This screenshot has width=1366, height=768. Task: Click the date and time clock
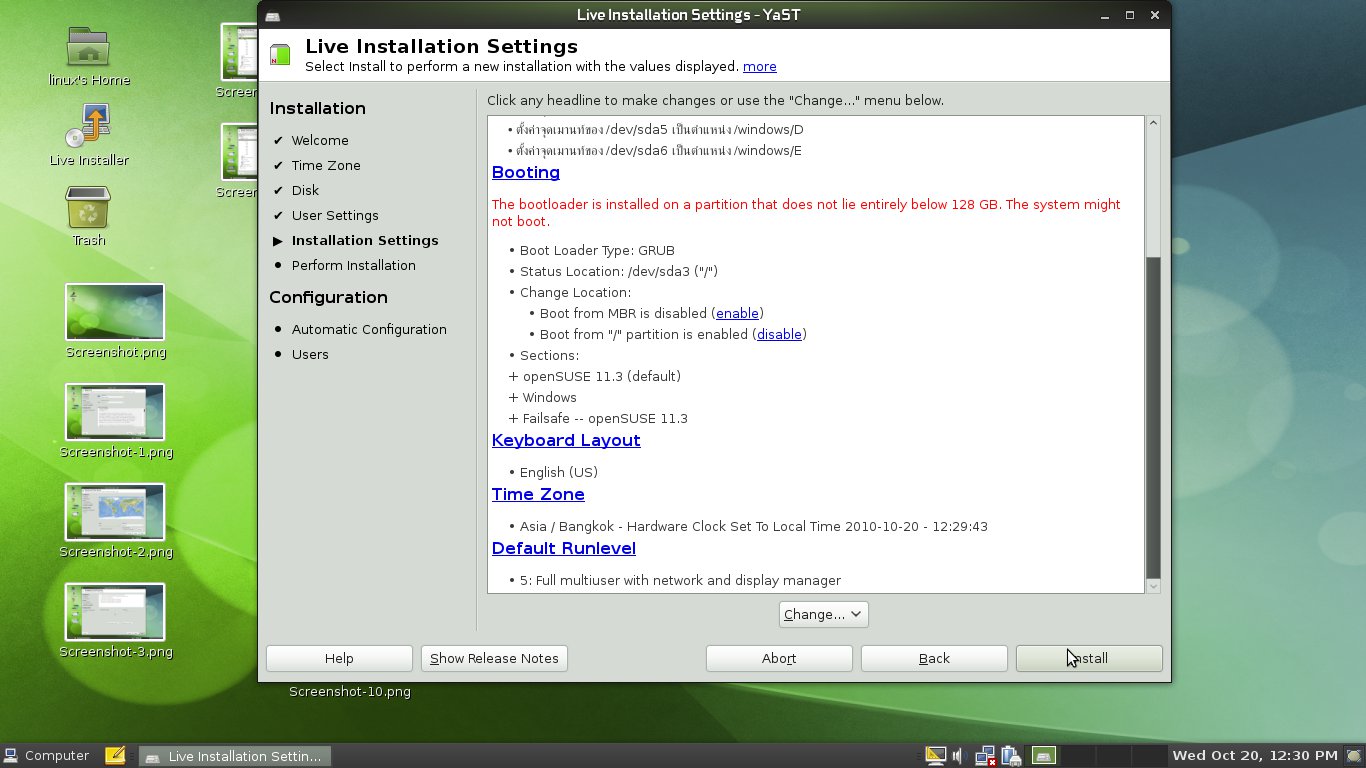pos(1254,756)
